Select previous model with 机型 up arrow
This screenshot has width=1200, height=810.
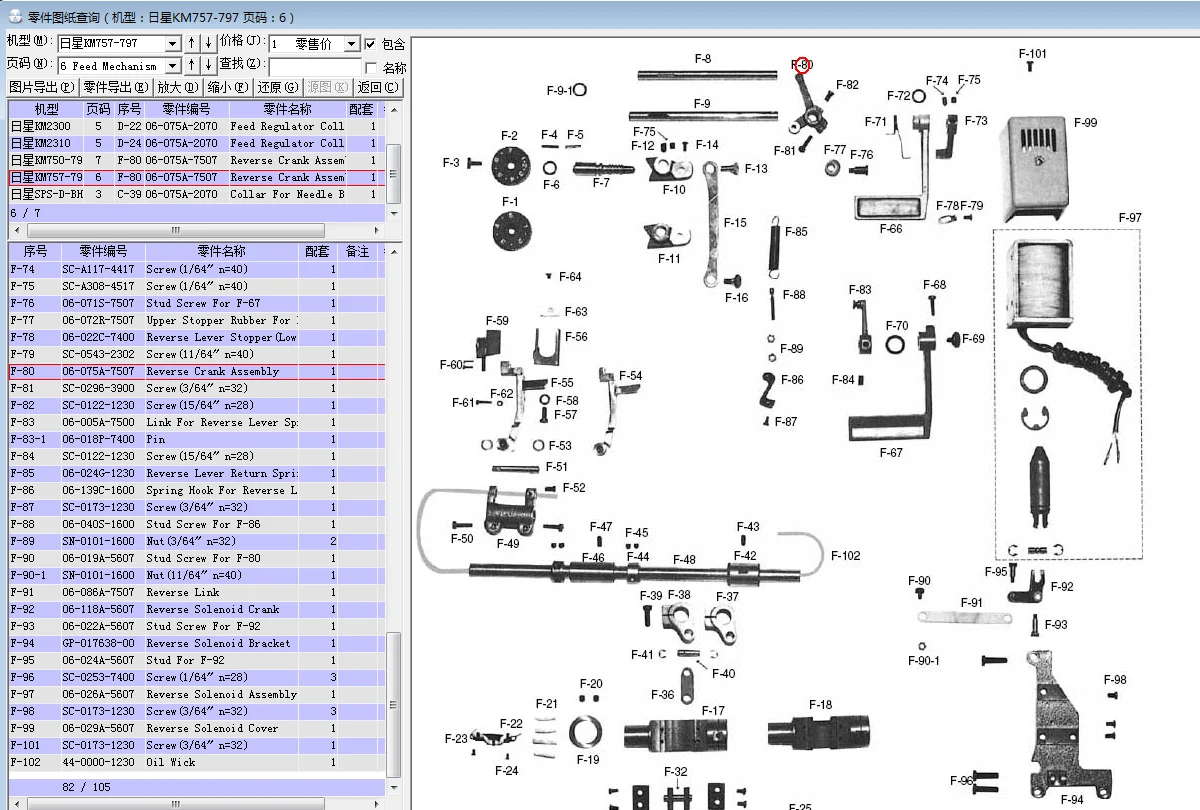pos(192,43)
